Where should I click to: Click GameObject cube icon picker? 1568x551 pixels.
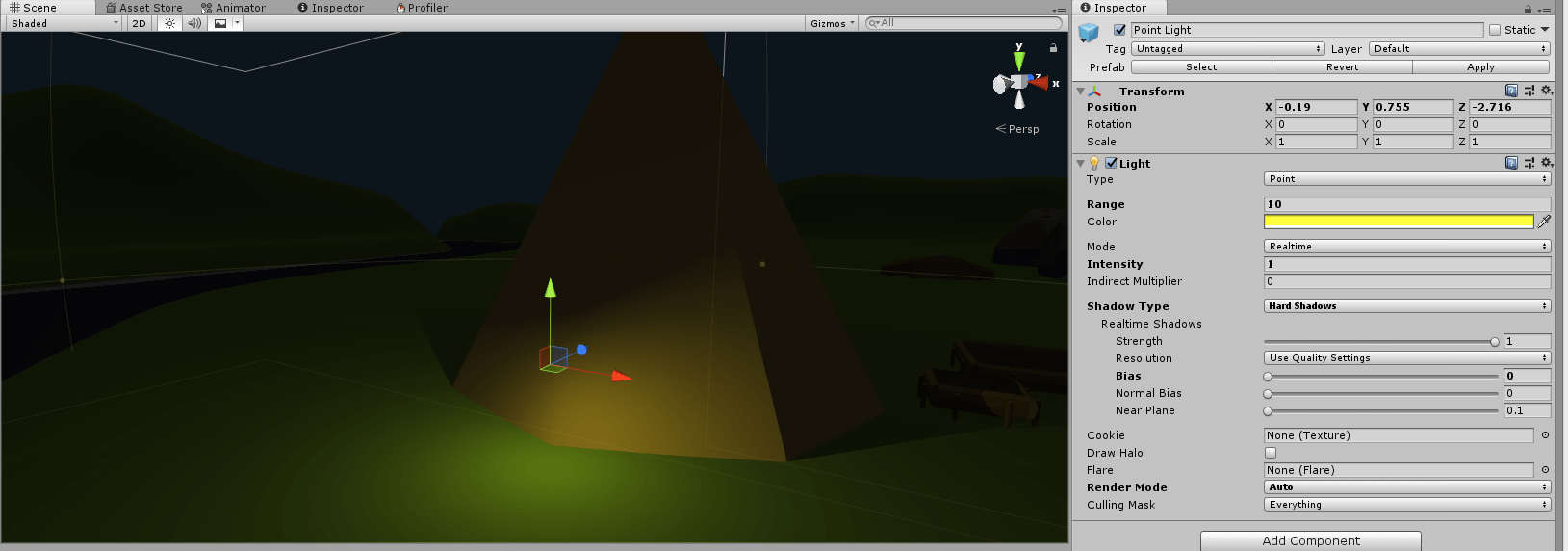(x=1089, y=33)
